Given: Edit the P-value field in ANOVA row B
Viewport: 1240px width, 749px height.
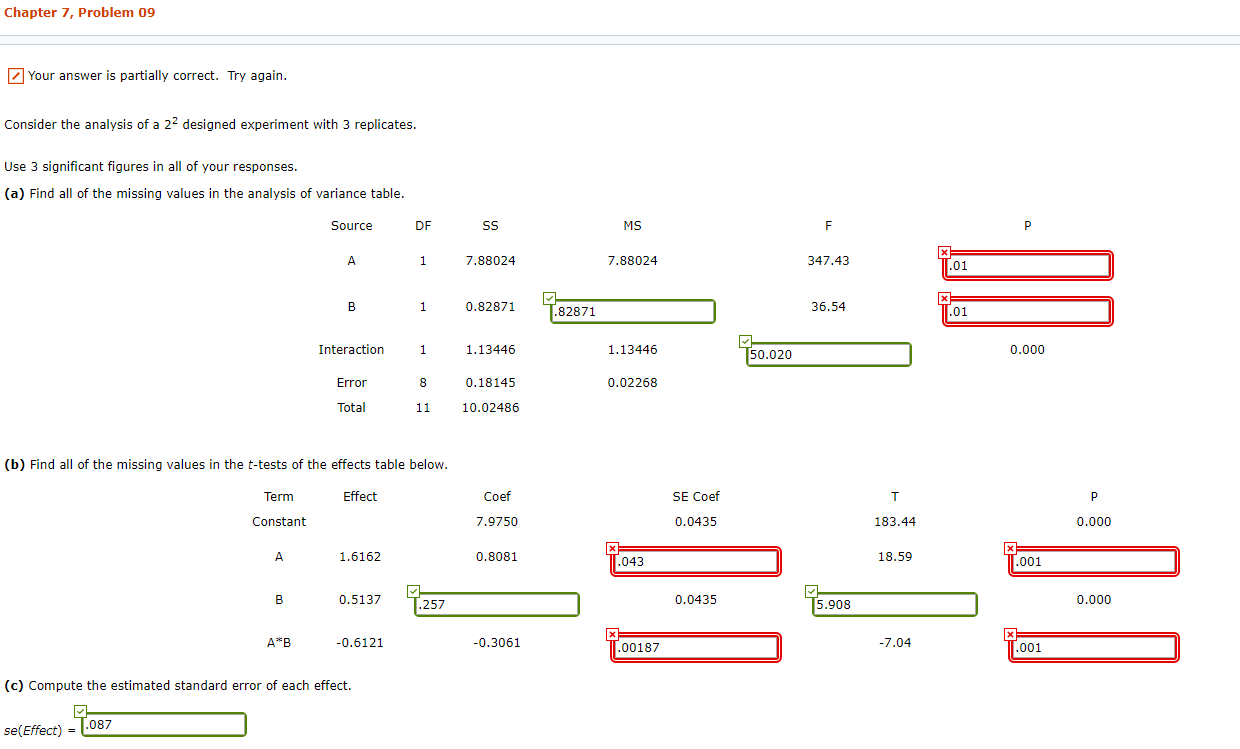Looking at the screenshot, I should tap(1028, 312).
